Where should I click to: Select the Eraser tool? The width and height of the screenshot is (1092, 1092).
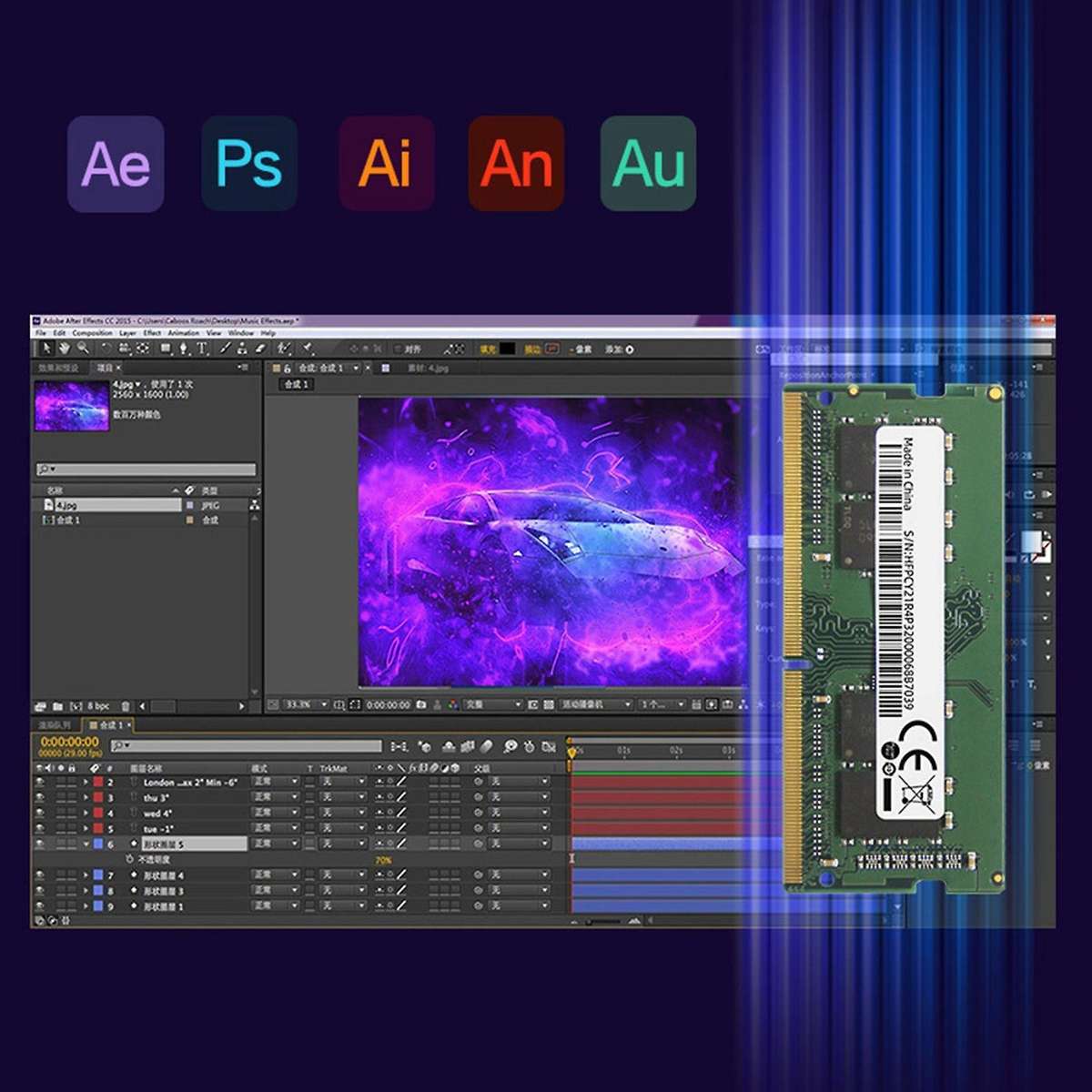260,349
